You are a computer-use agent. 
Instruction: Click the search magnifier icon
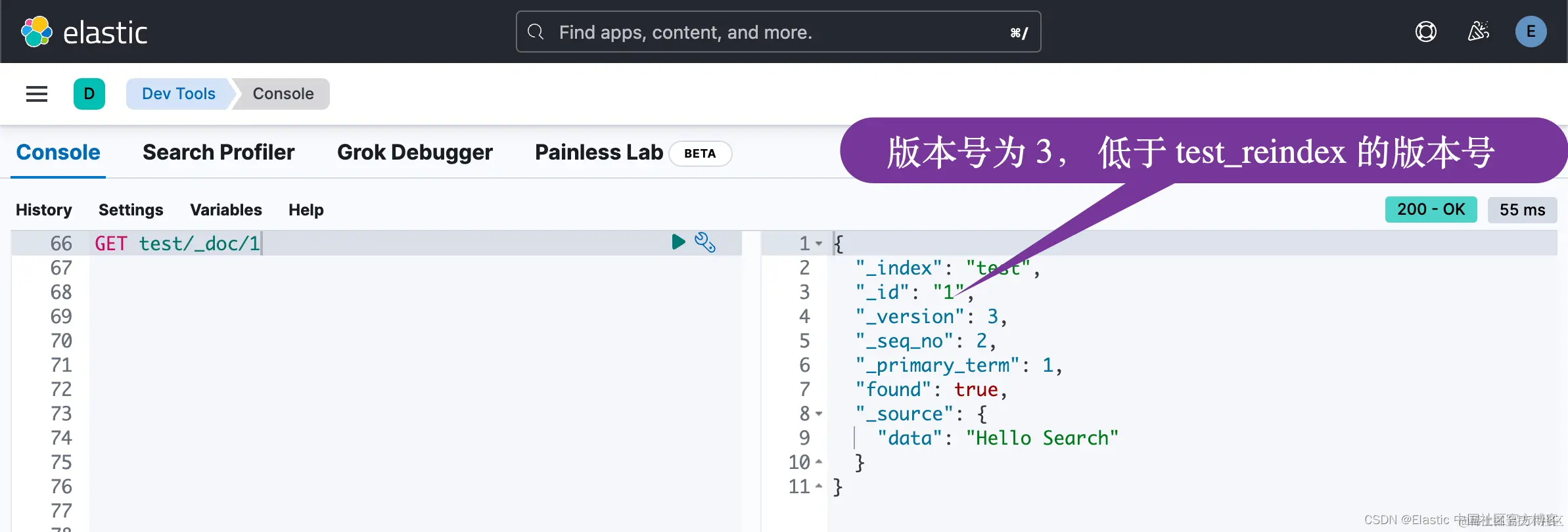[536, 32]
